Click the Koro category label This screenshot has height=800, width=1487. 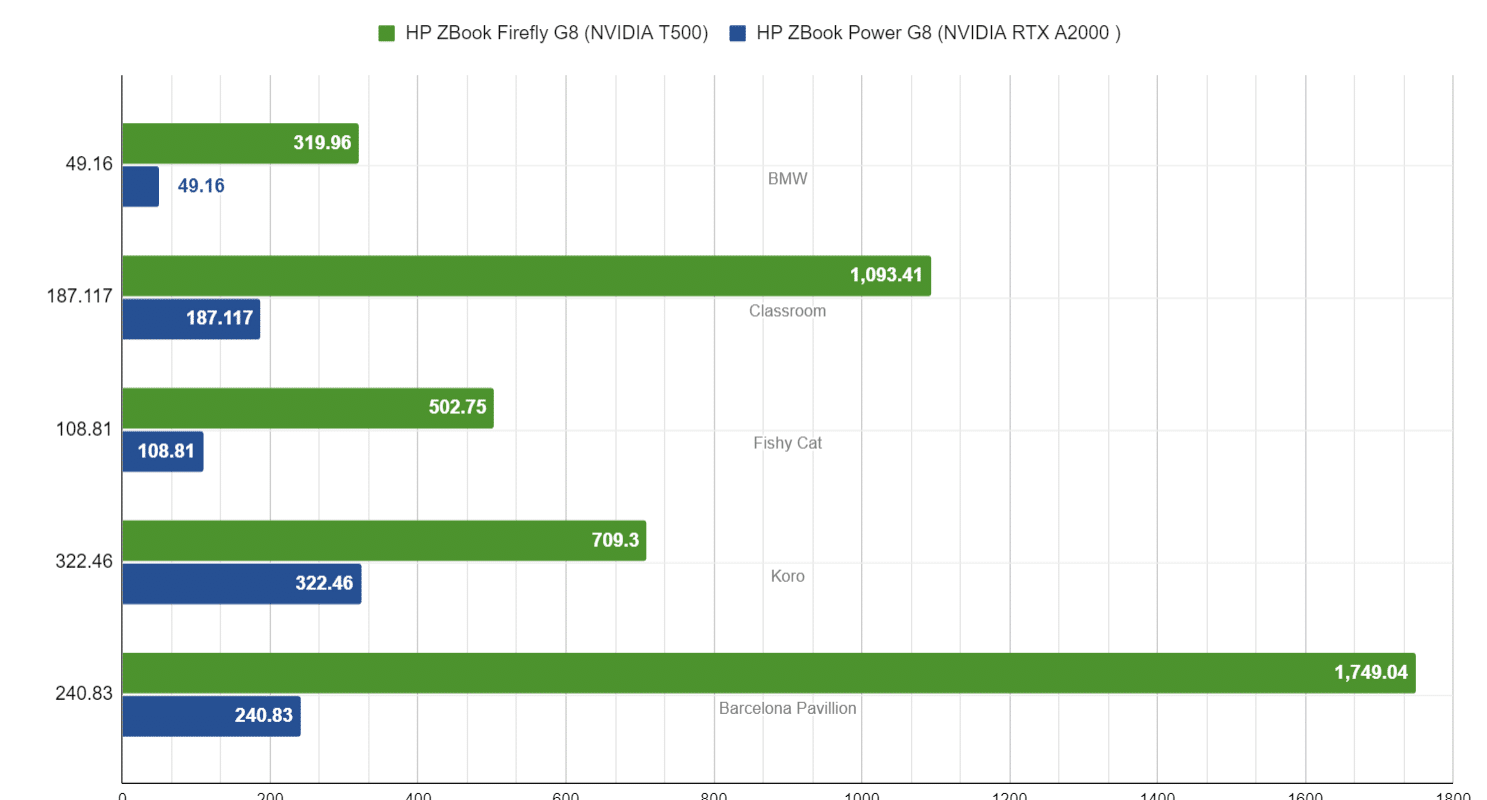(x=788, y=576)
